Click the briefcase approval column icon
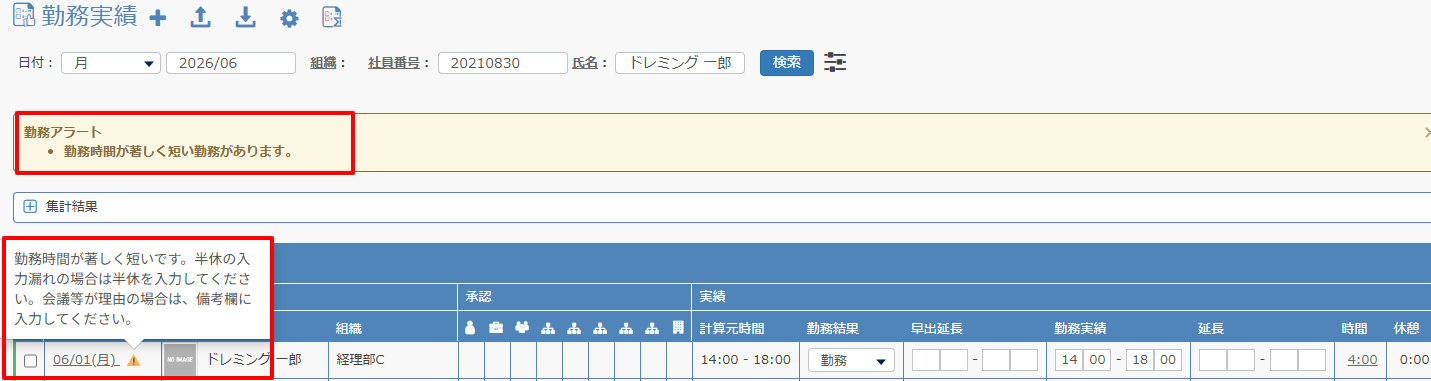Screen dimensions: 1431x381 [496, 327]
